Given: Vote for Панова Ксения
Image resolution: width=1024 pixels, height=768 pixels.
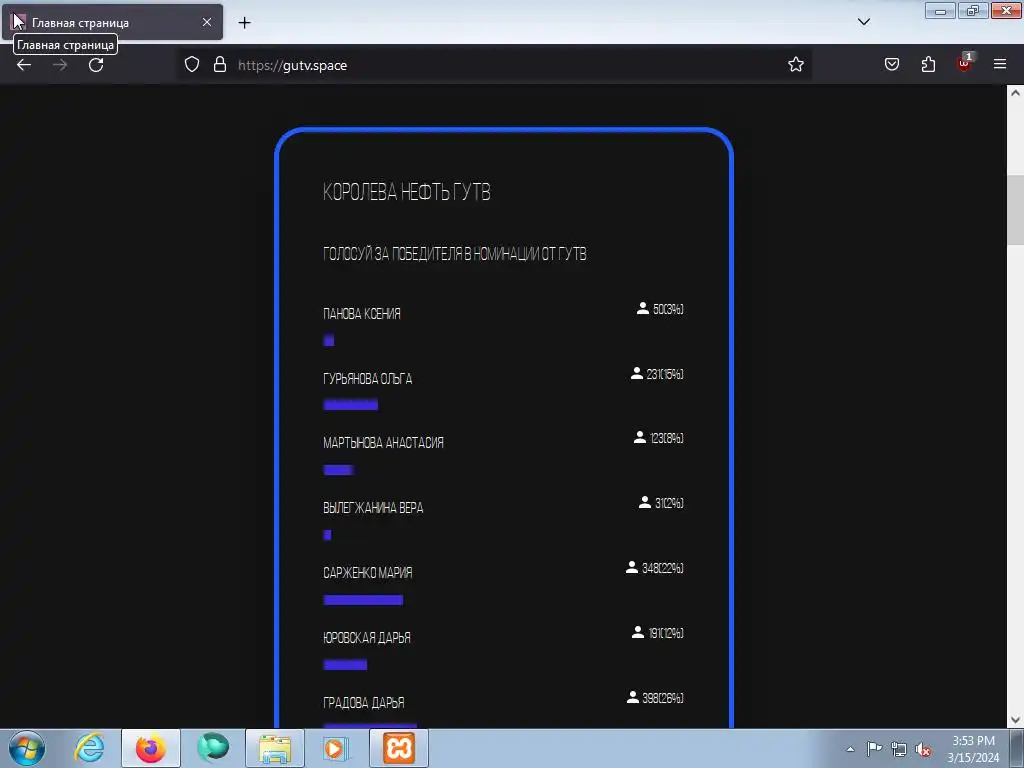Looking at the screenshot, I should tap(362, 314).
